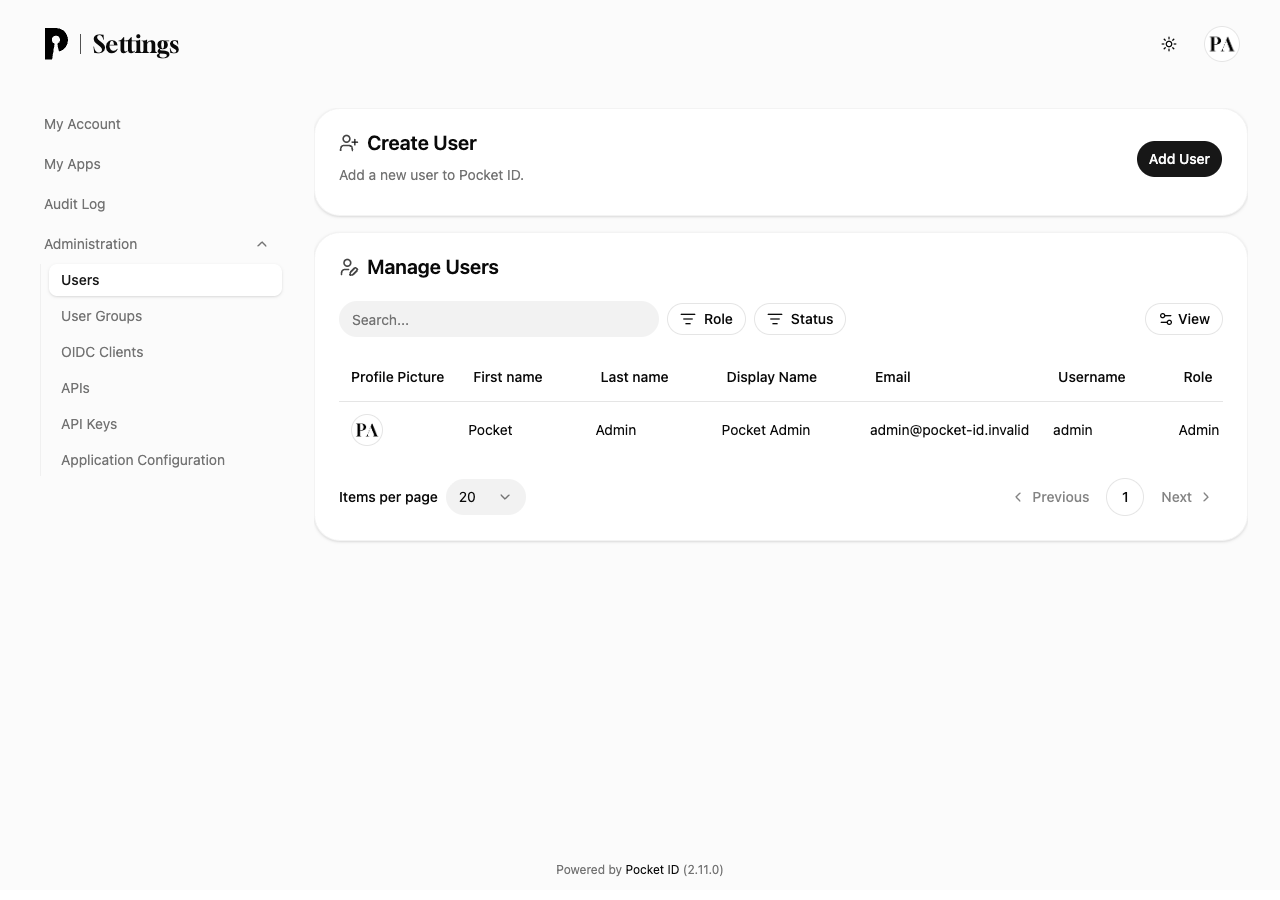Open the View columns dropdown
This screenshot has width=1280, height=900.
(x=1184, y=319)
